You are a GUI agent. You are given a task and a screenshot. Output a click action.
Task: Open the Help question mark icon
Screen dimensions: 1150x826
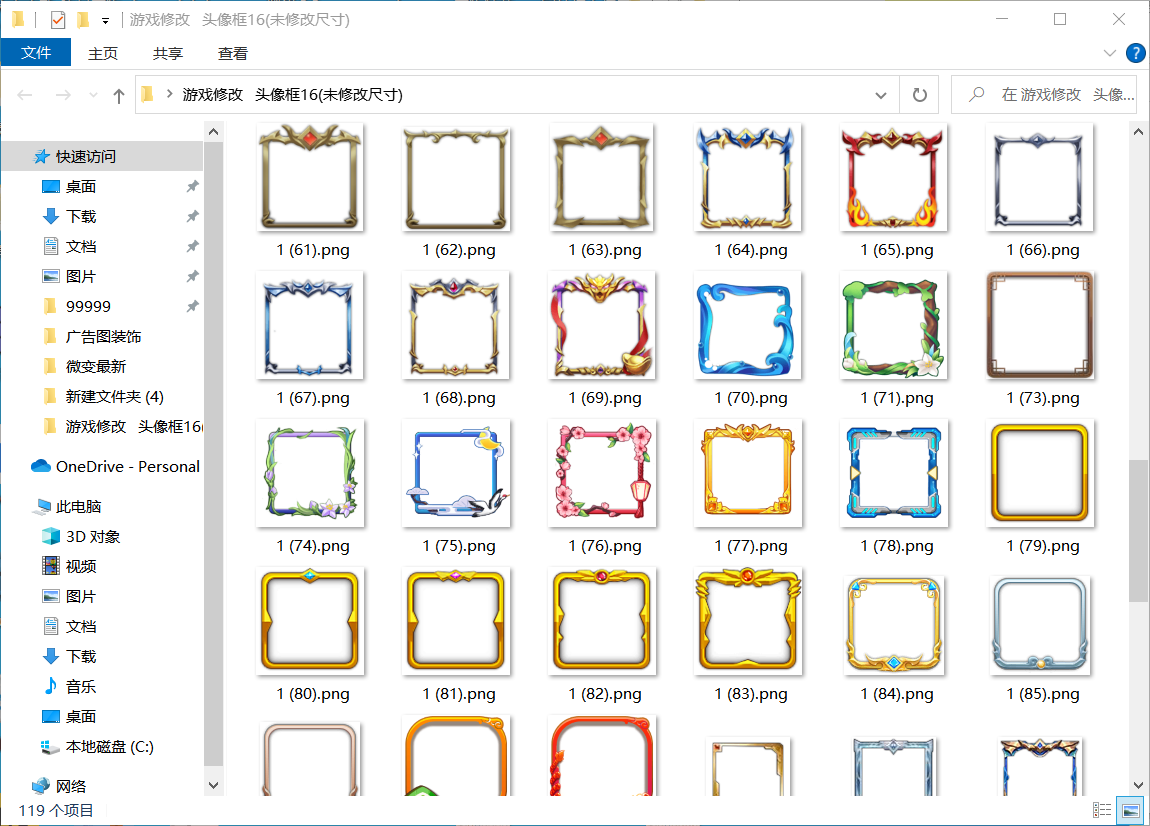coord(1135,53)
